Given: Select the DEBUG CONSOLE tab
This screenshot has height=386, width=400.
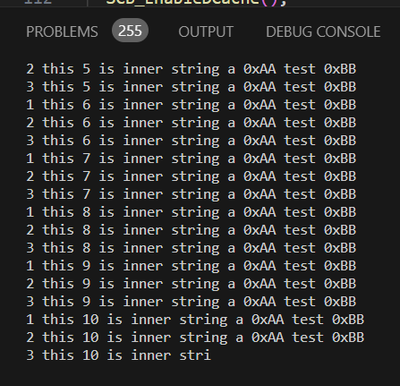Looking at the screenshot, I should pyautogui.click(x=323, y=32).
